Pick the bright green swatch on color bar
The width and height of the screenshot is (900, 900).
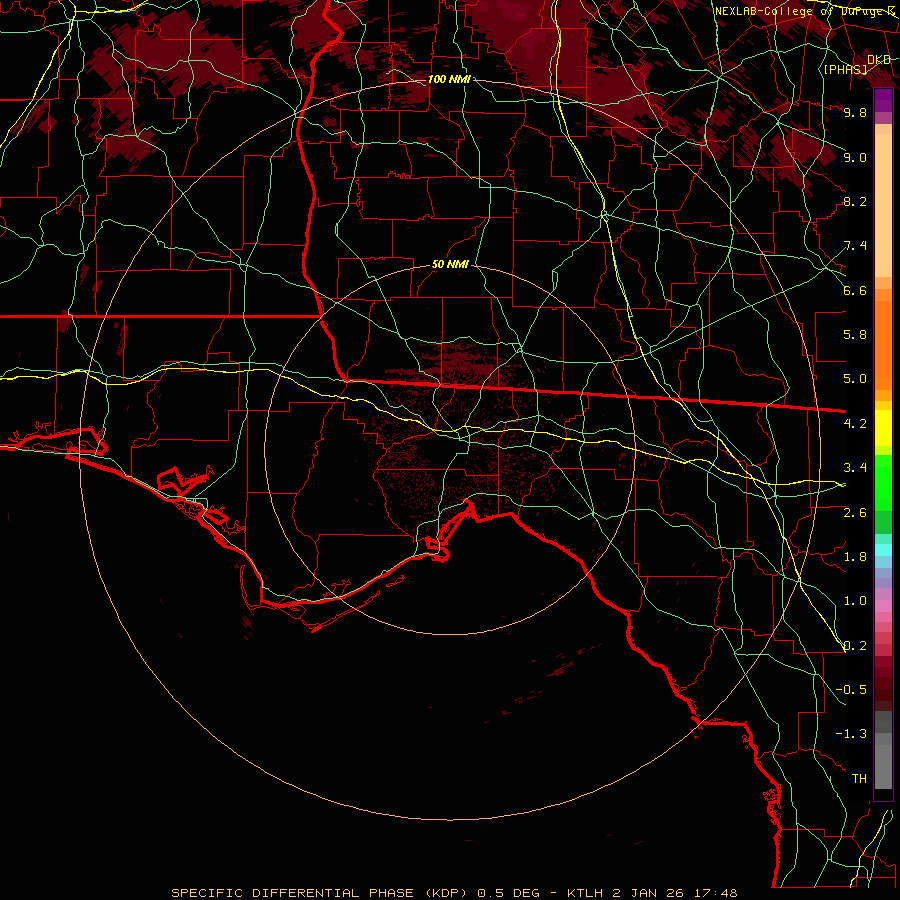coord(883,482)
